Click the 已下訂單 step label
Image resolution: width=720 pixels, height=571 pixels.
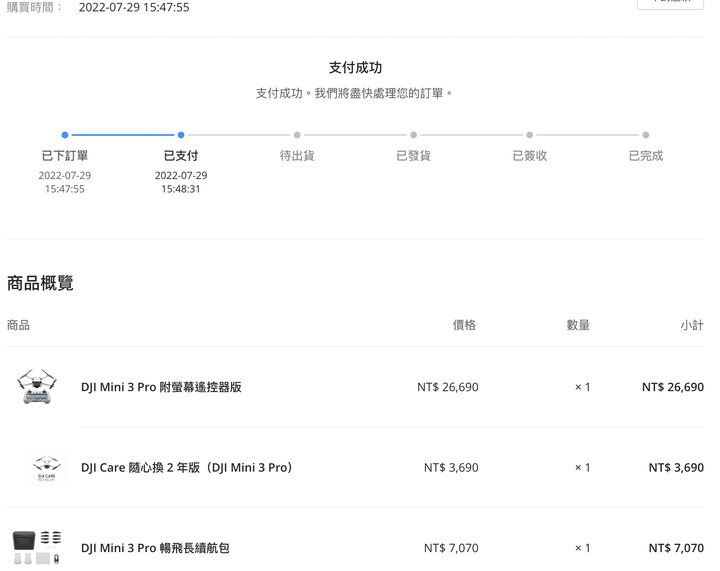[65, 156]
